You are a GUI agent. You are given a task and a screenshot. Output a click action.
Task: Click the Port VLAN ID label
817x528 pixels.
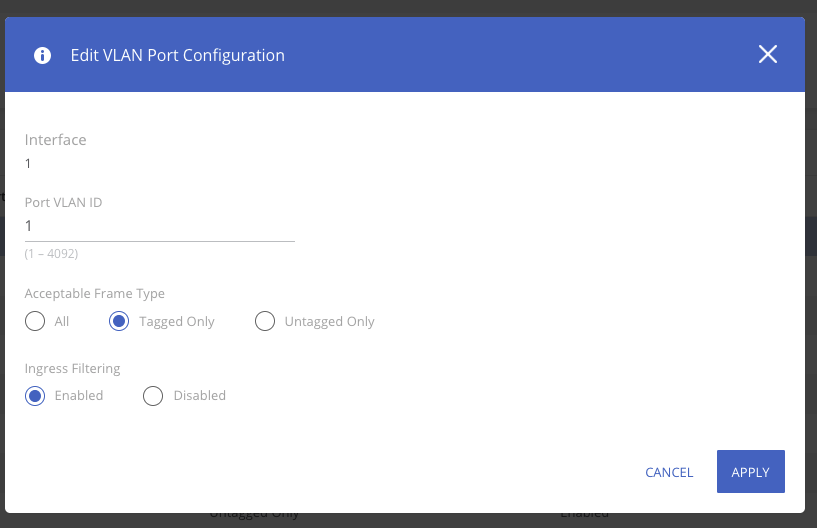[64, 202]
